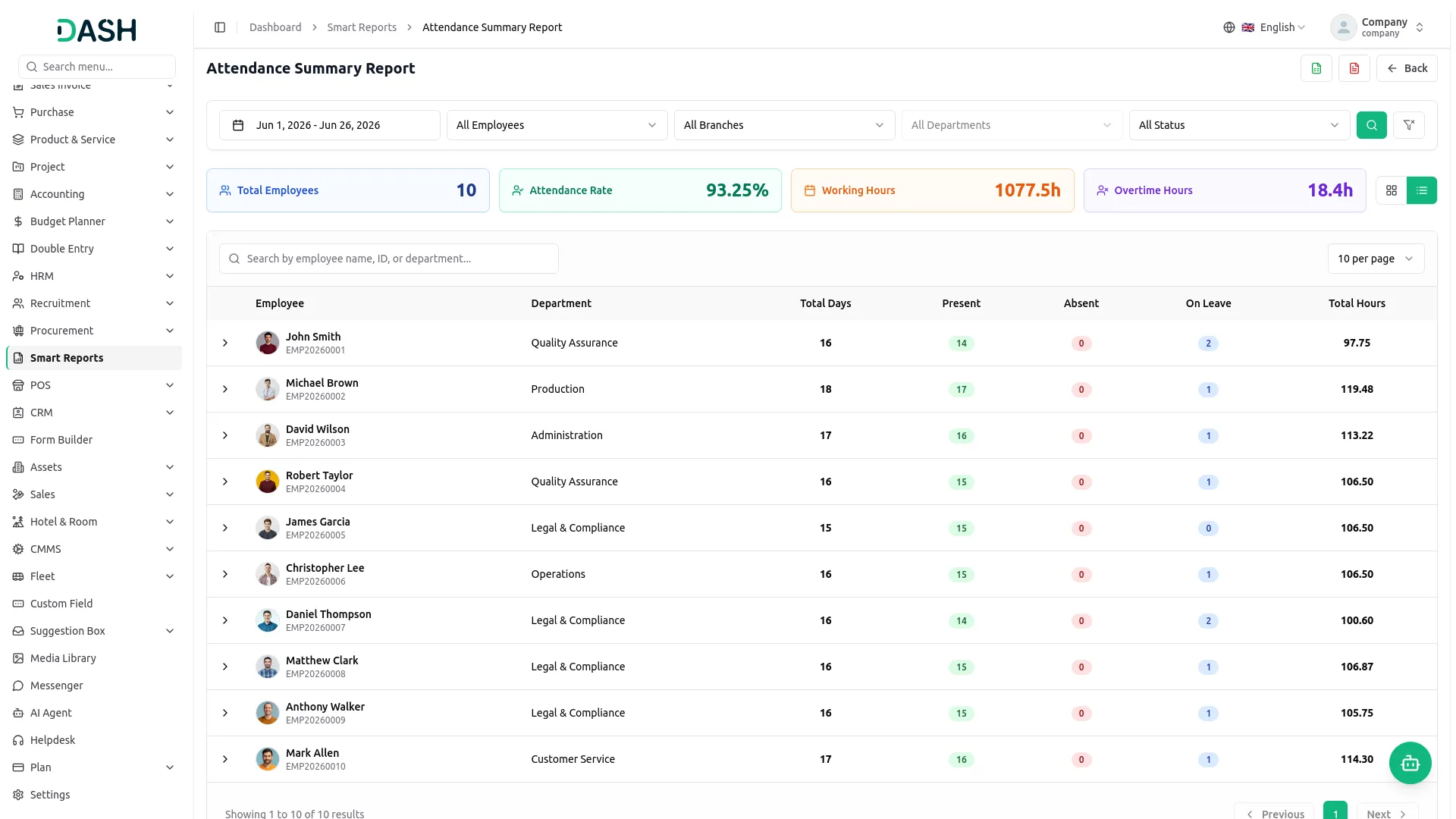Viewport: 1456px width, 819px height.
Task: Expand Mark Allen's row details
Action: click(225, 759)
